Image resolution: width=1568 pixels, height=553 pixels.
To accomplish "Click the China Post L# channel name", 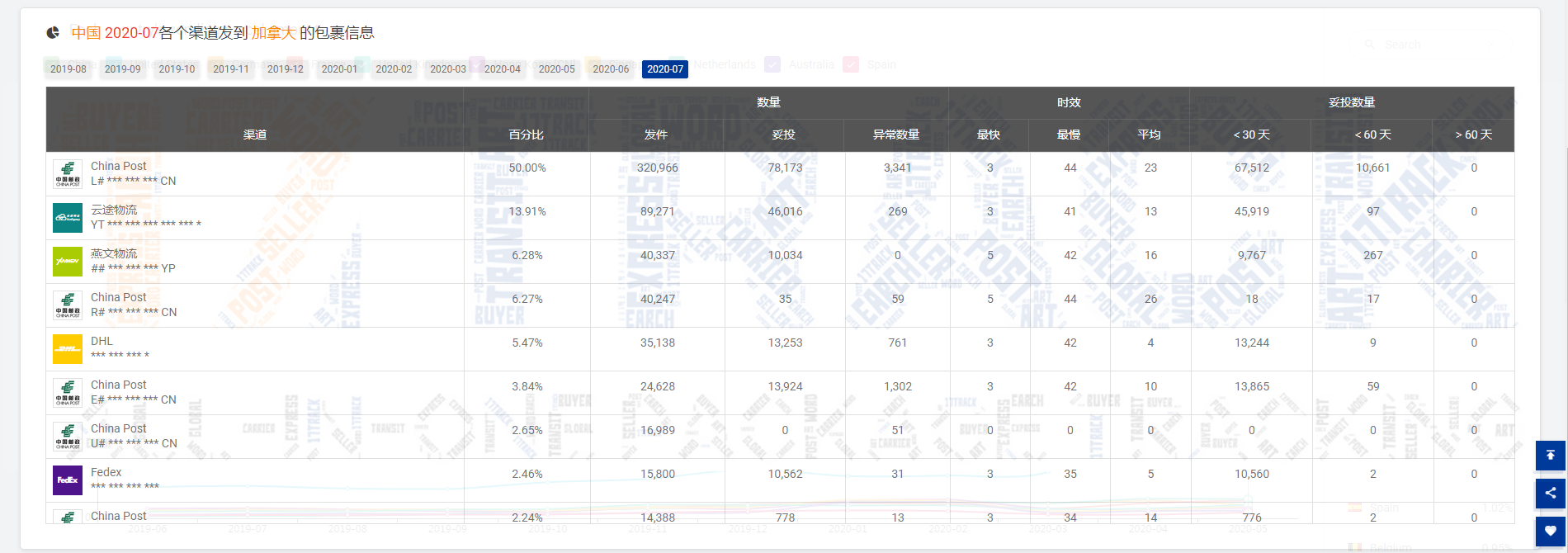I will (119, 166).
